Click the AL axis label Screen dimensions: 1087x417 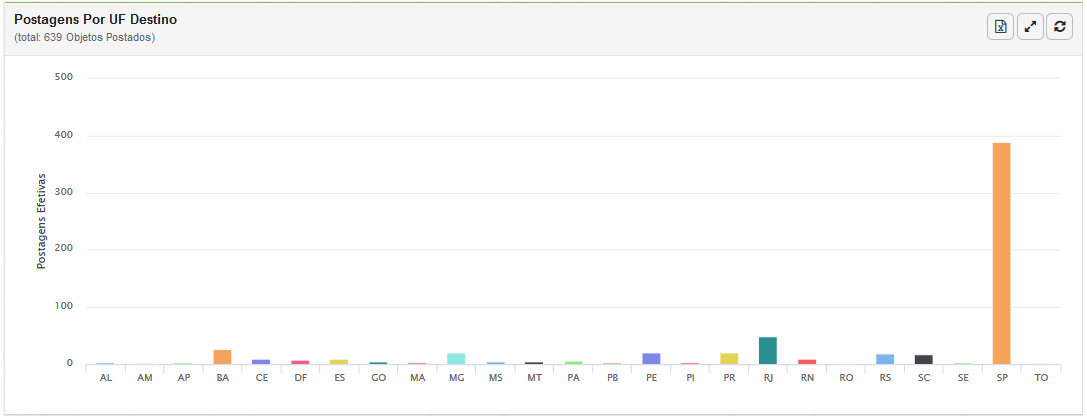105,378
